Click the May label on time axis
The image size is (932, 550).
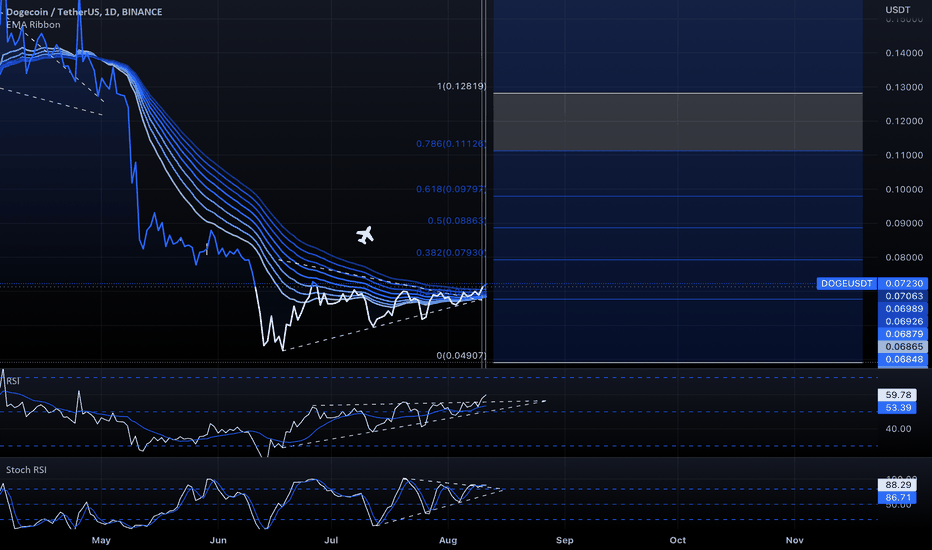point(101,540)
